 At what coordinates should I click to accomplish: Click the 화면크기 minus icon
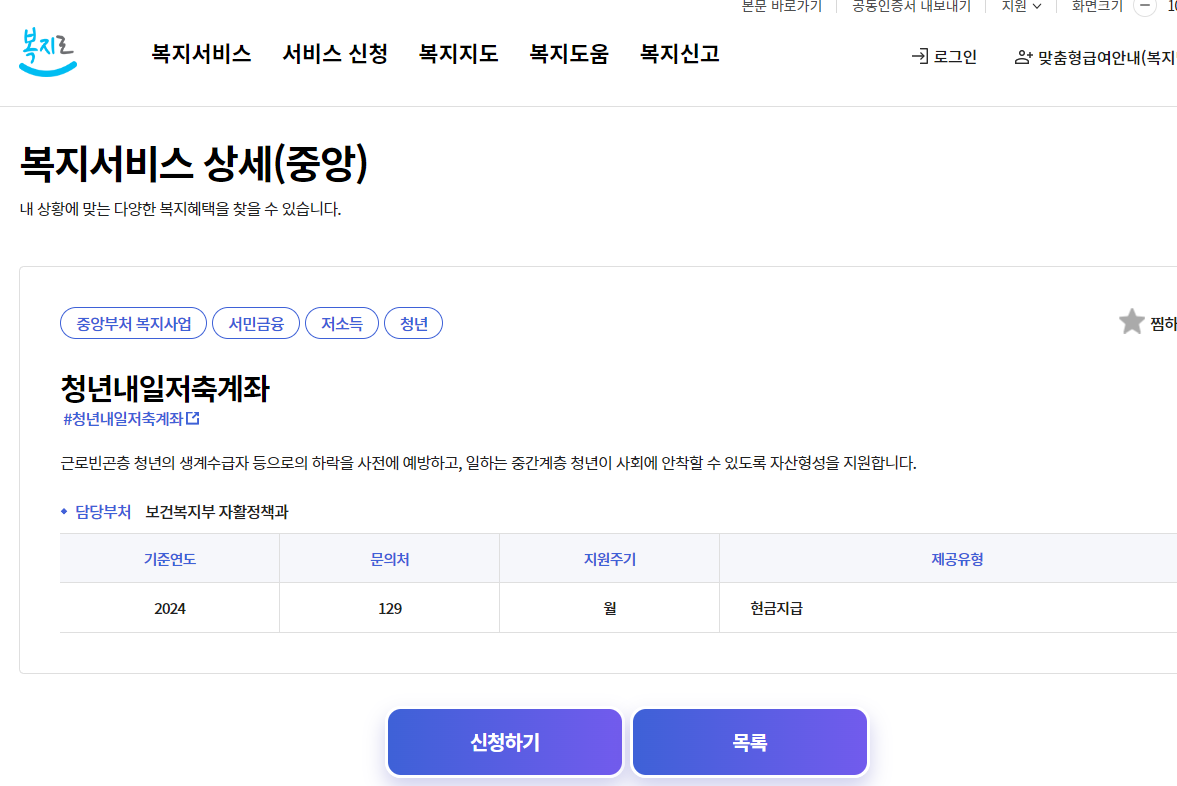coord(1145,8)
